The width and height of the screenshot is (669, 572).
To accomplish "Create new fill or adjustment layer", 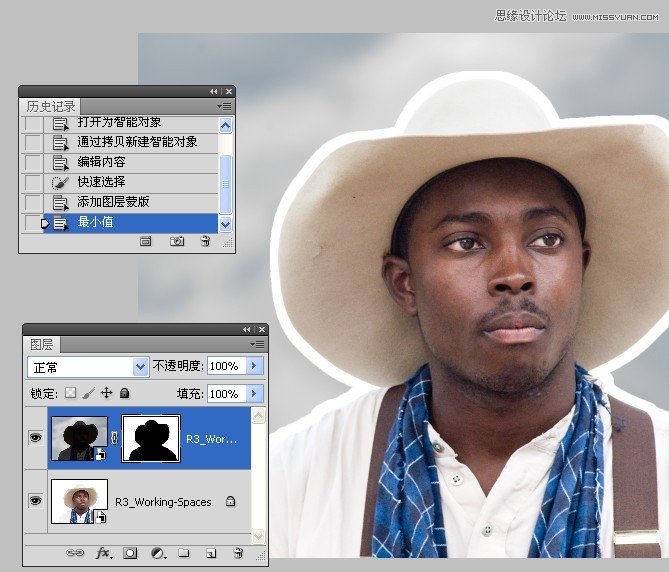I will click(157, 553).
